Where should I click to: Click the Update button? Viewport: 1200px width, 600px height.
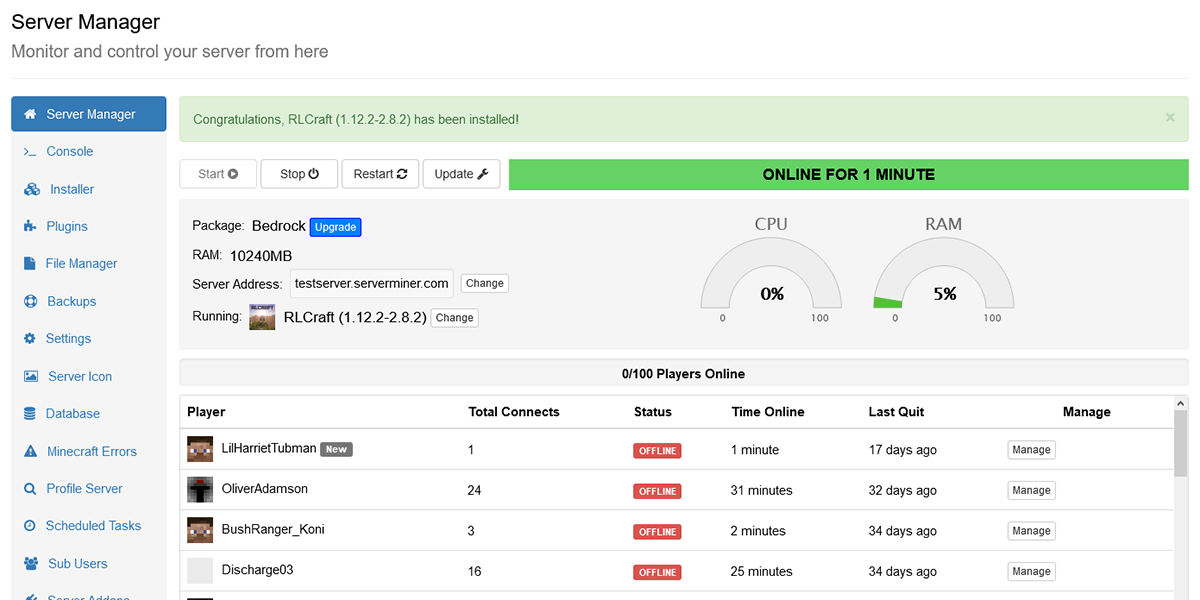(461, 174)
